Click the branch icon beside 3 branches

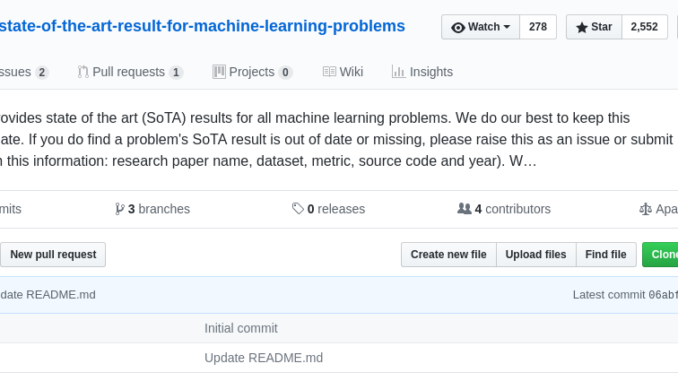[120, 209]
